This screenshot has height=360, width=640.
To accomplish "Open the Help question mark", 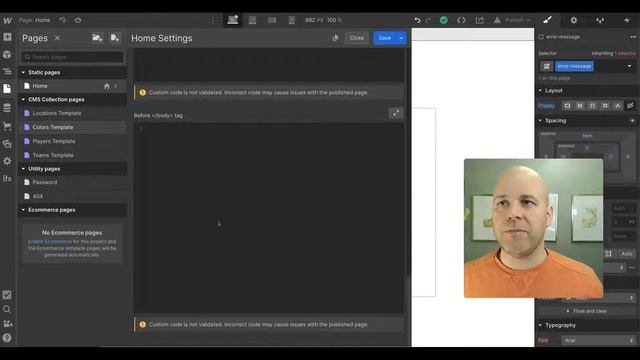I will tap(7, 338).
